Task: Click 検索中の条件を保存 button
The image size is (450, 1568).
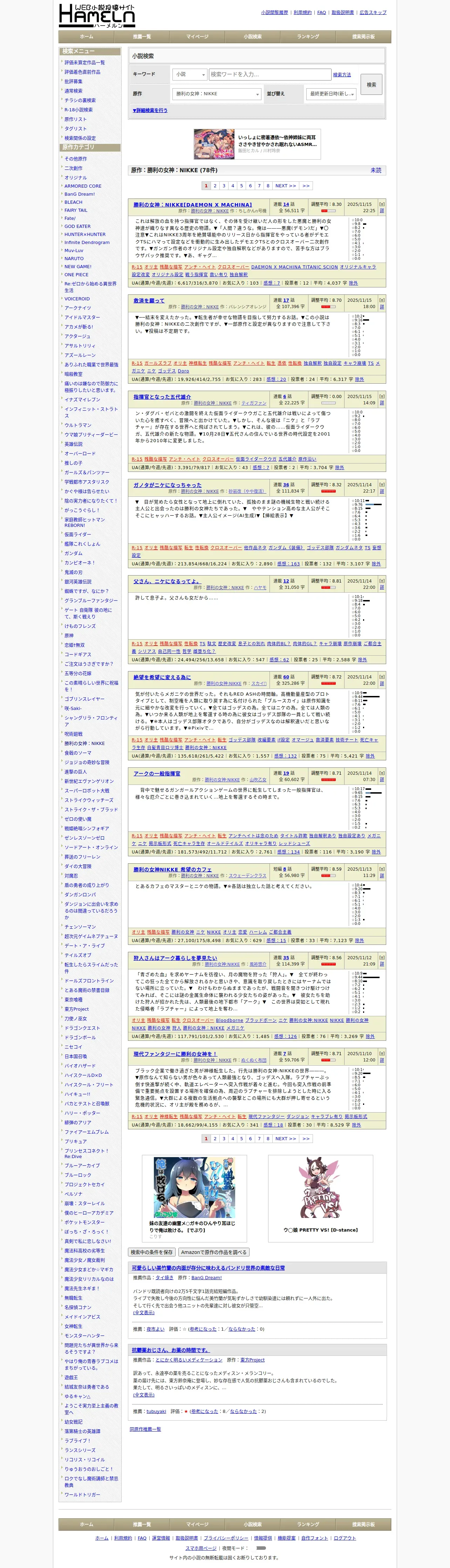Action: click(x=152, y=1252)
